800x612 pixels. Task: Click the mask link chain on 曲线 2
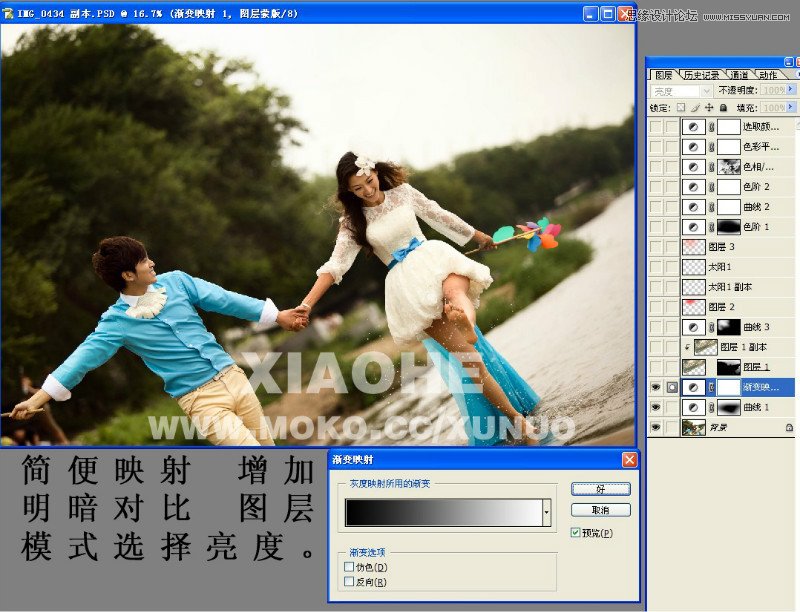[711, 207]
